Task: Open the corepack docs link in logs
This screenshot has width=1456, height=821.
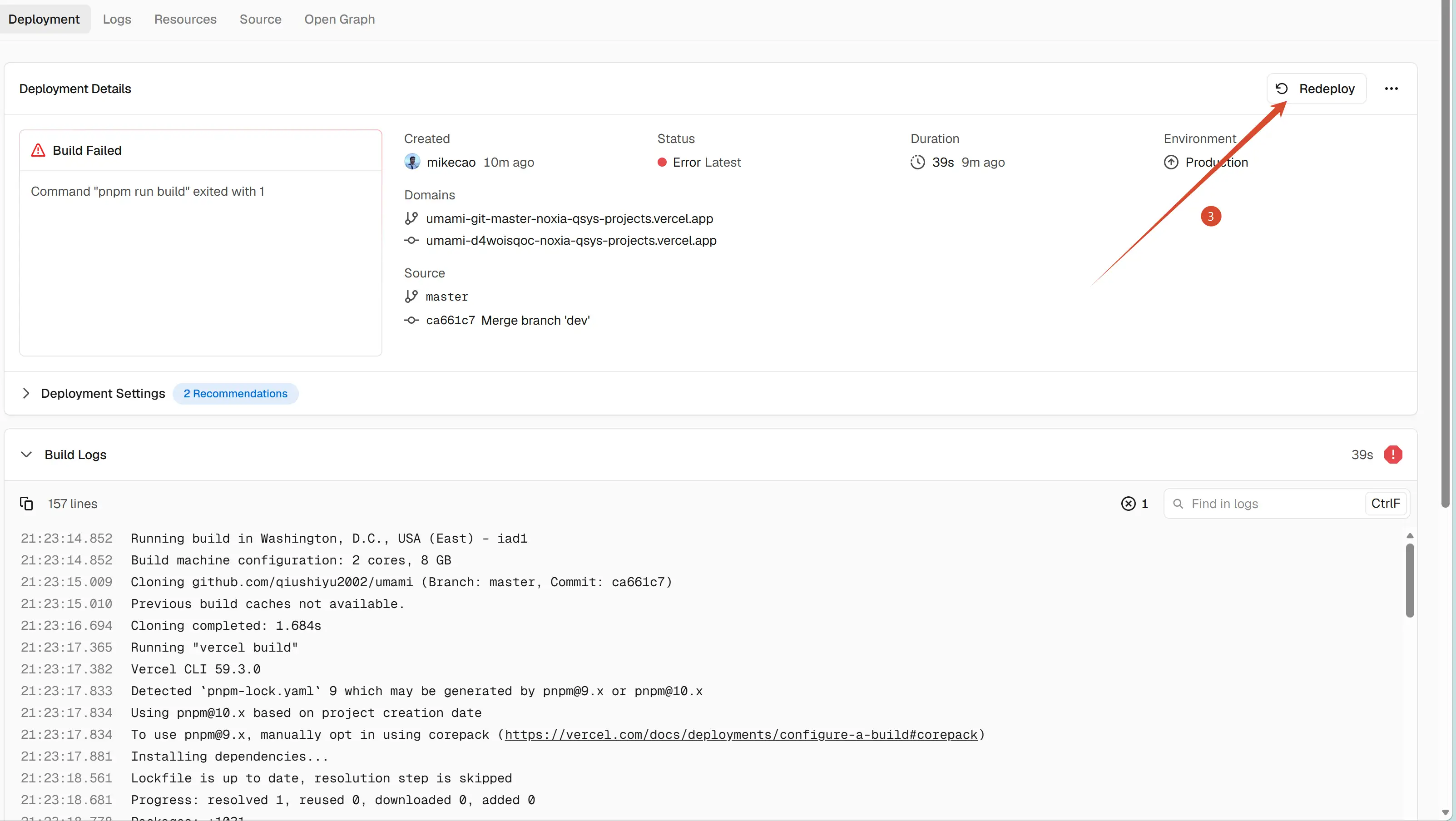Action: point(741,735)
